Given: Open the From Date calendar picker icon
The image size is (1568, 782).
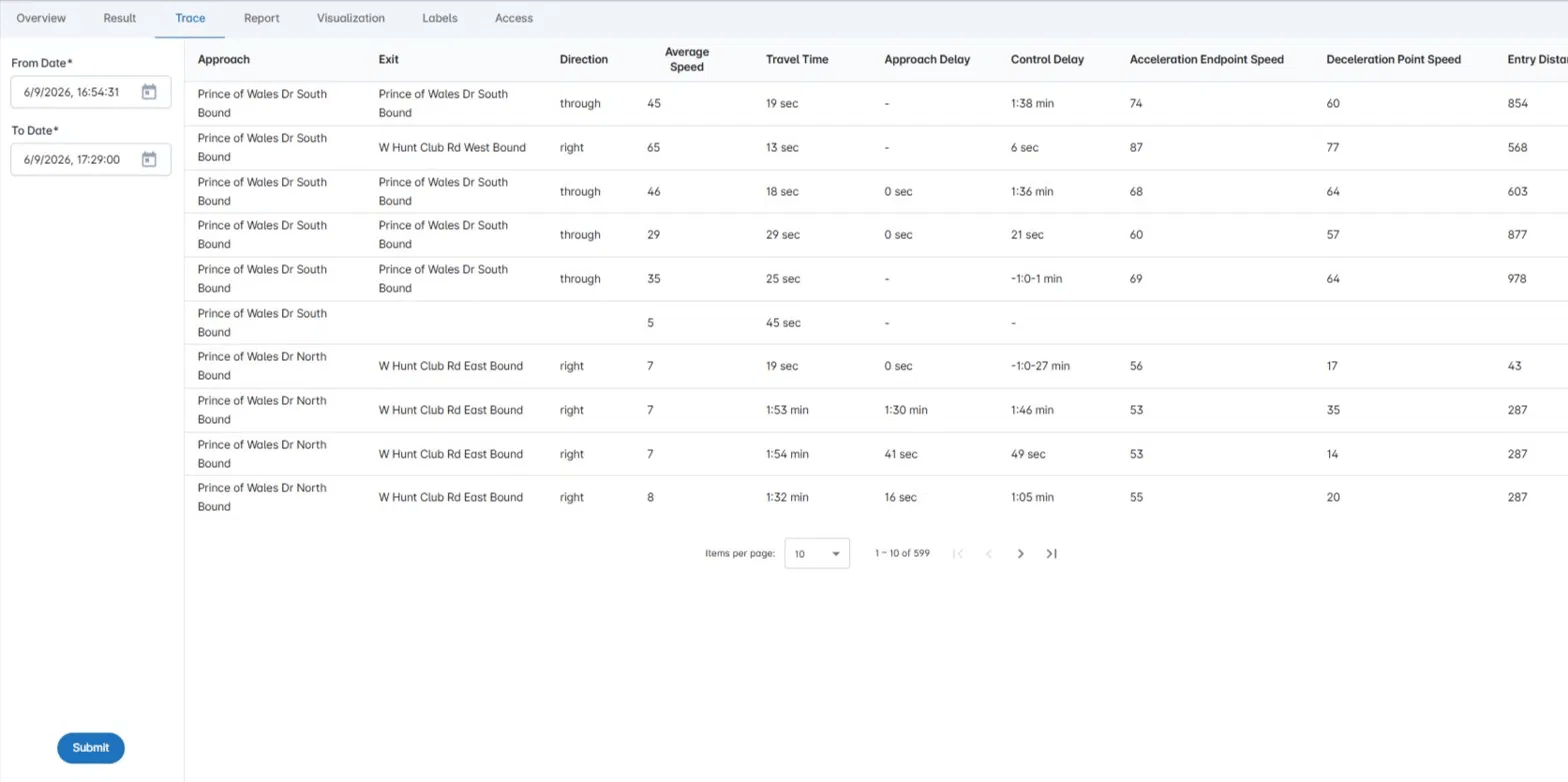Looking at the screenshot, I should [x=149, y=92].
